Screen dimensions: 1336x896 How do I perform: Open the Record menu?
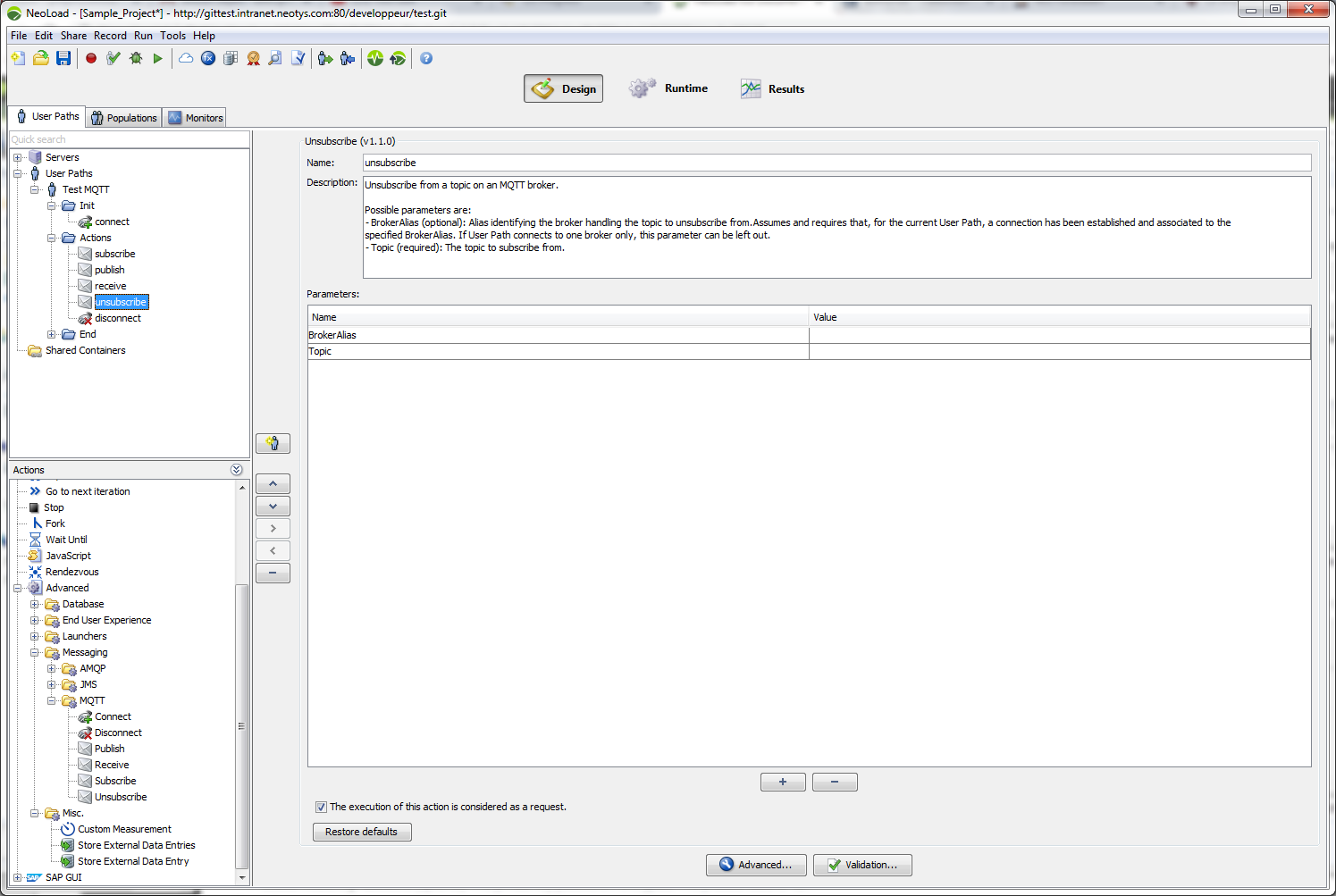click(110, 36)
